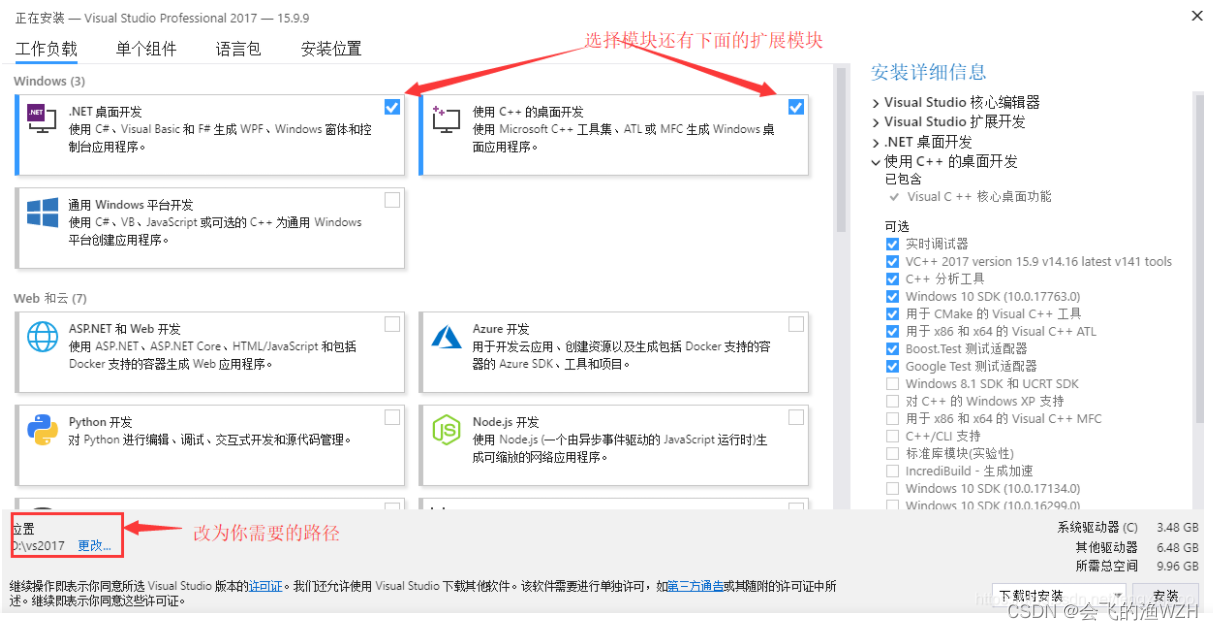Screen dimensions: 1213x630
Task: Check Windows 8.1 SDK 和 UCRT SDK
Action: click(x=892, y=384)
